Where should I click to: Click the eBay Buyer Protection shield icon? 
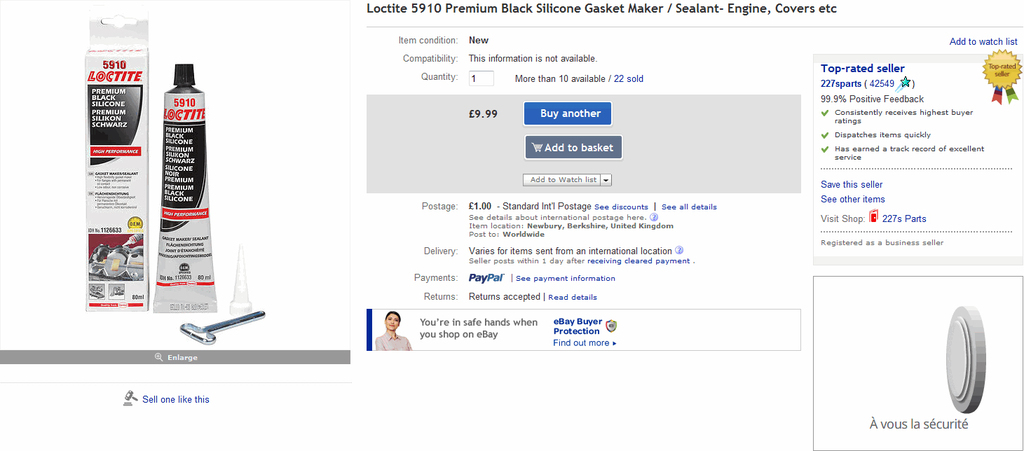[x=611, y=326]
